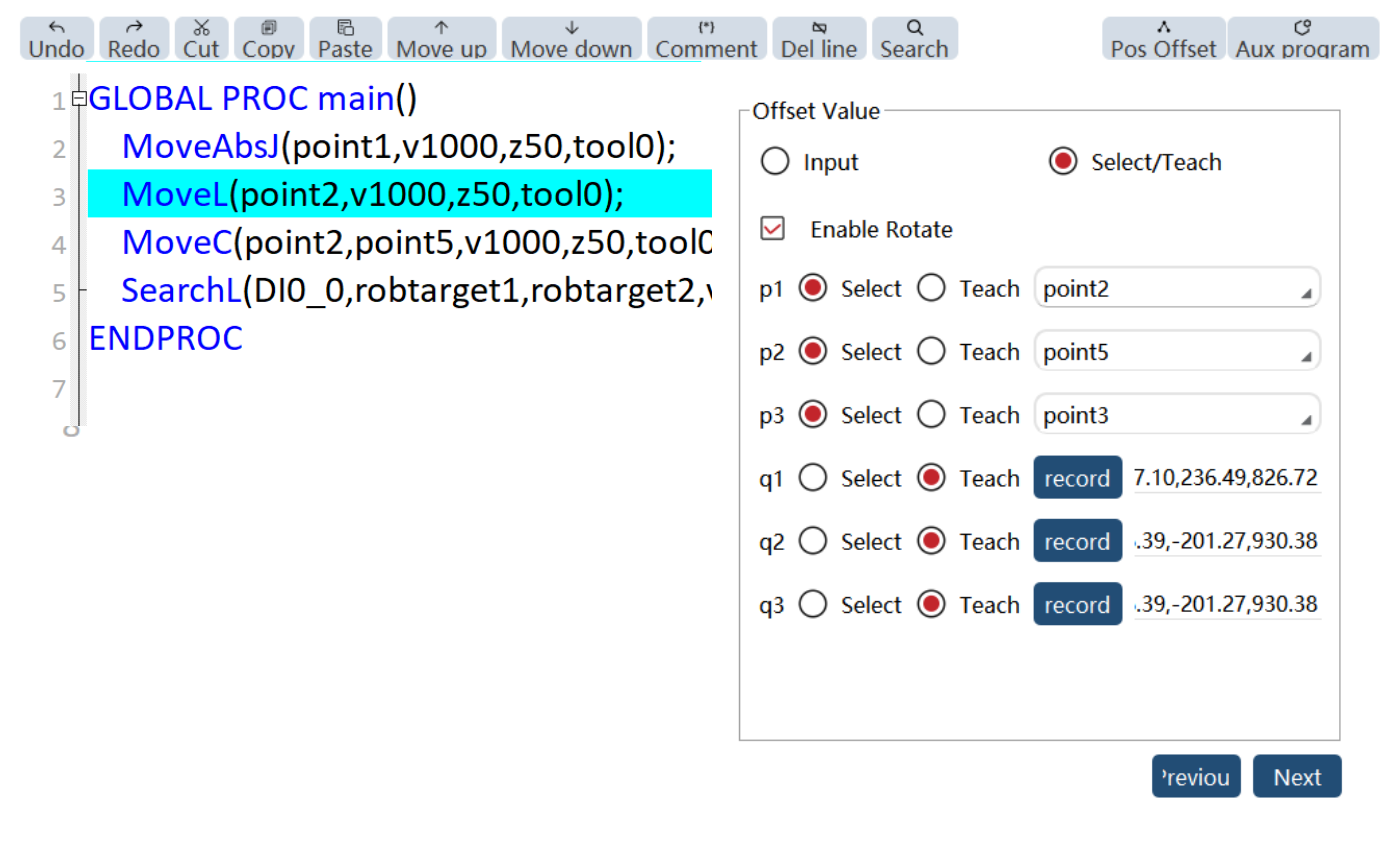Open the Aux program tool
1391x844 pixels.
click(x=1303, y=39)
